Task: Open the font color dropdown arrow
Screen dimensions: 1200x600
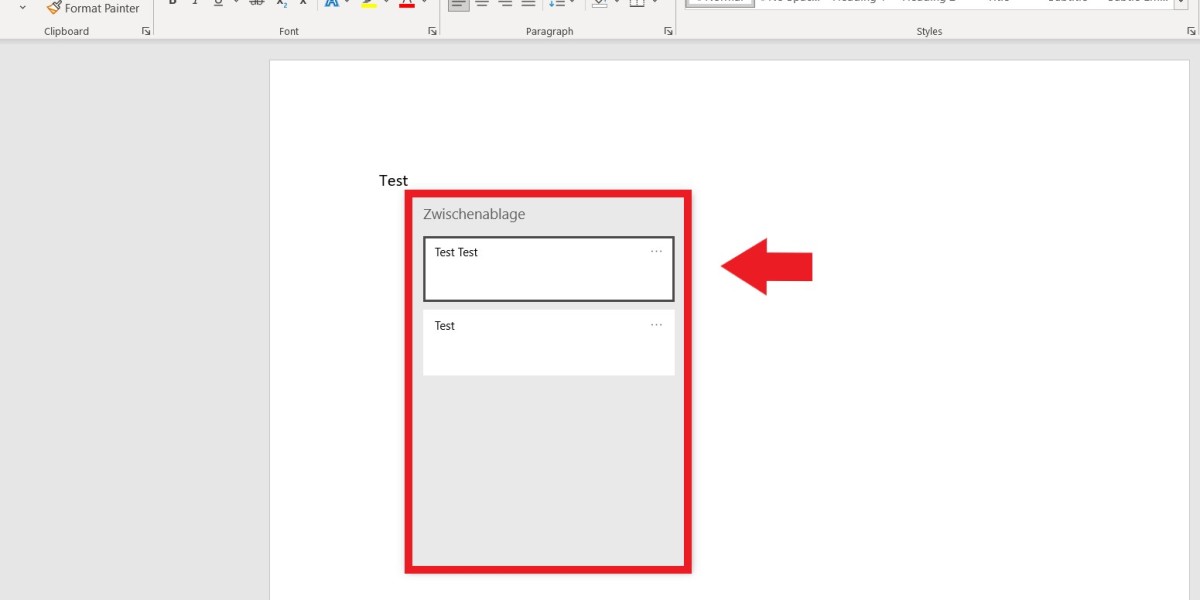Action: pos(424,3)
